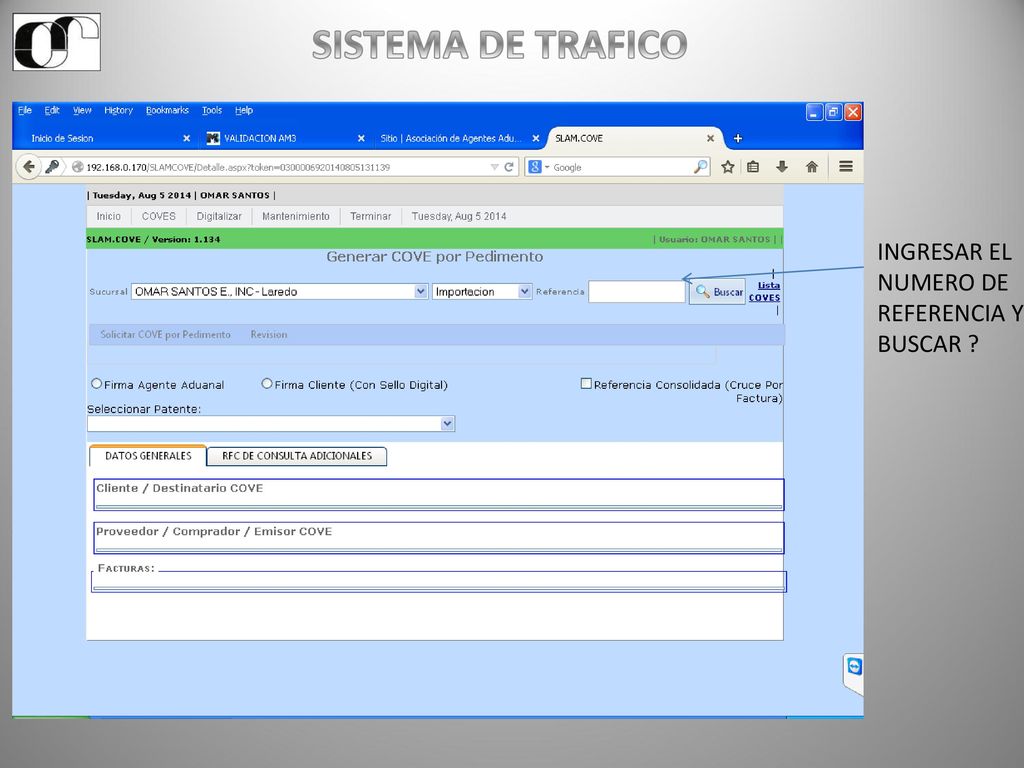The image size is (1024, 768).
Task: Select Firma Agente Aduanal radio button
Action: click(x=97, y=384)
